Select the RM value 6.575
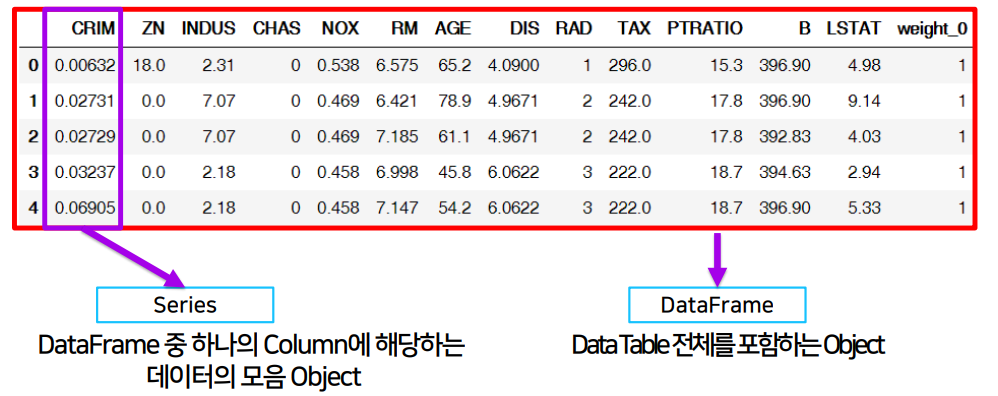Viewport: 998px width, 396px height. 397,65
